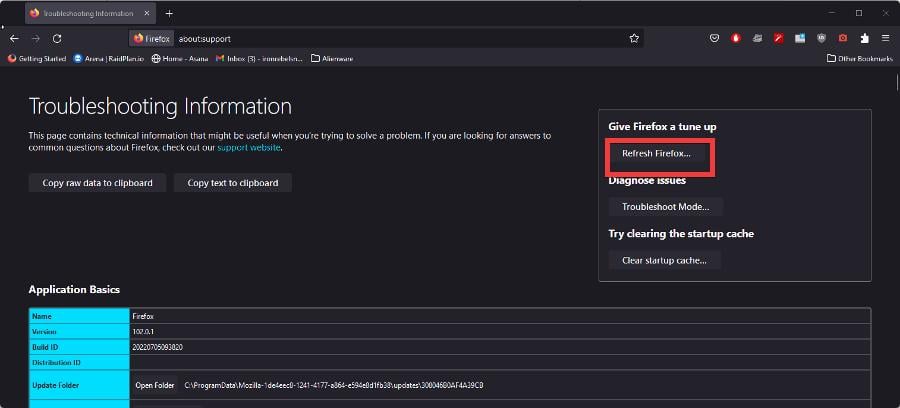Click the Troubleshooting Information heading

160,107
